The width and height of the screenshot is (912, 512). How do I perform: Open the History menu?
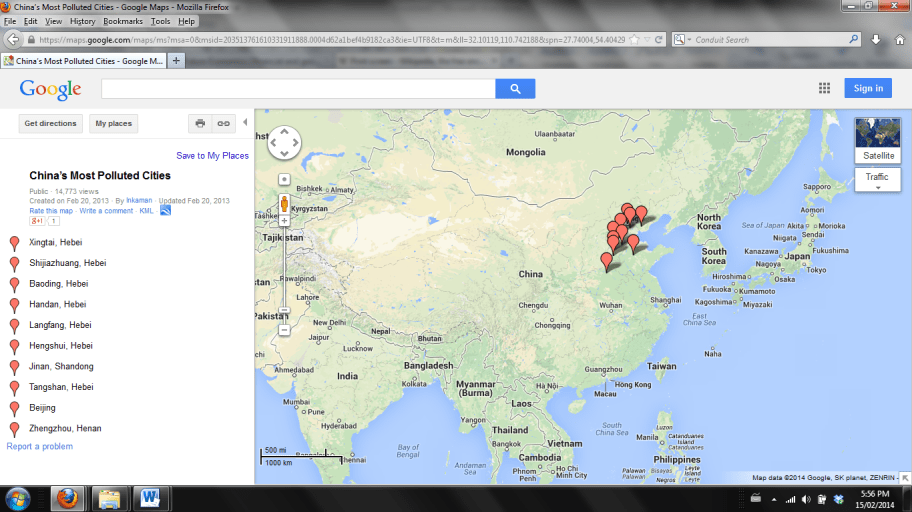83,21
